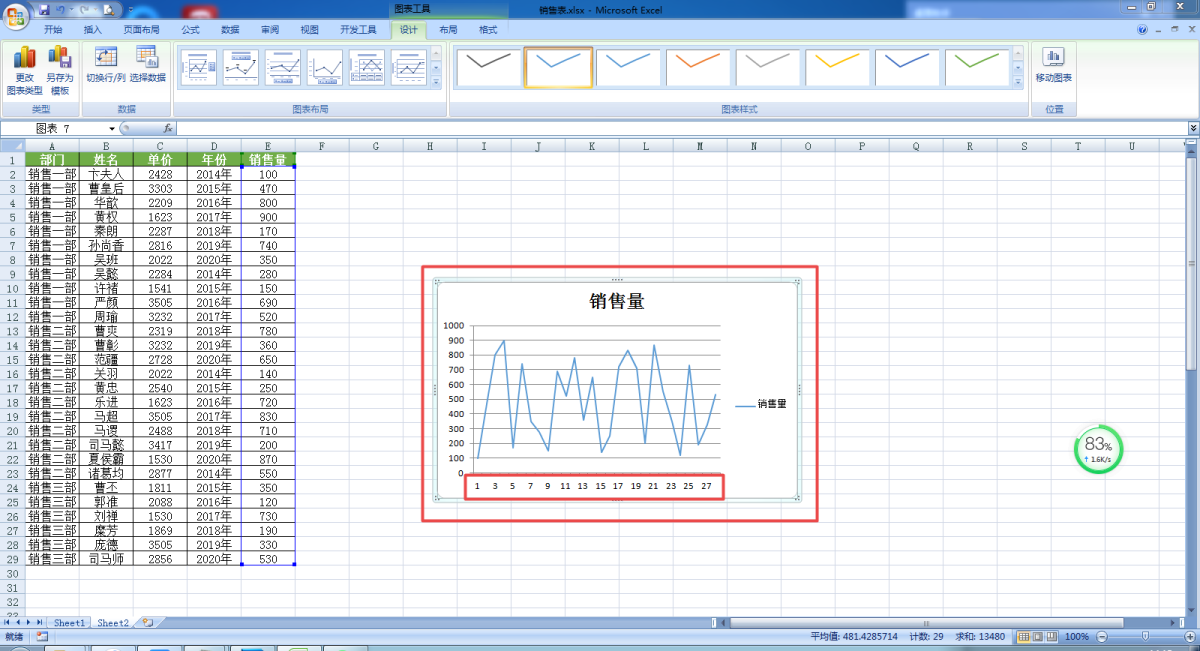1200x651 pixels.
Task: Click the Office button logo
Action: 17,16
